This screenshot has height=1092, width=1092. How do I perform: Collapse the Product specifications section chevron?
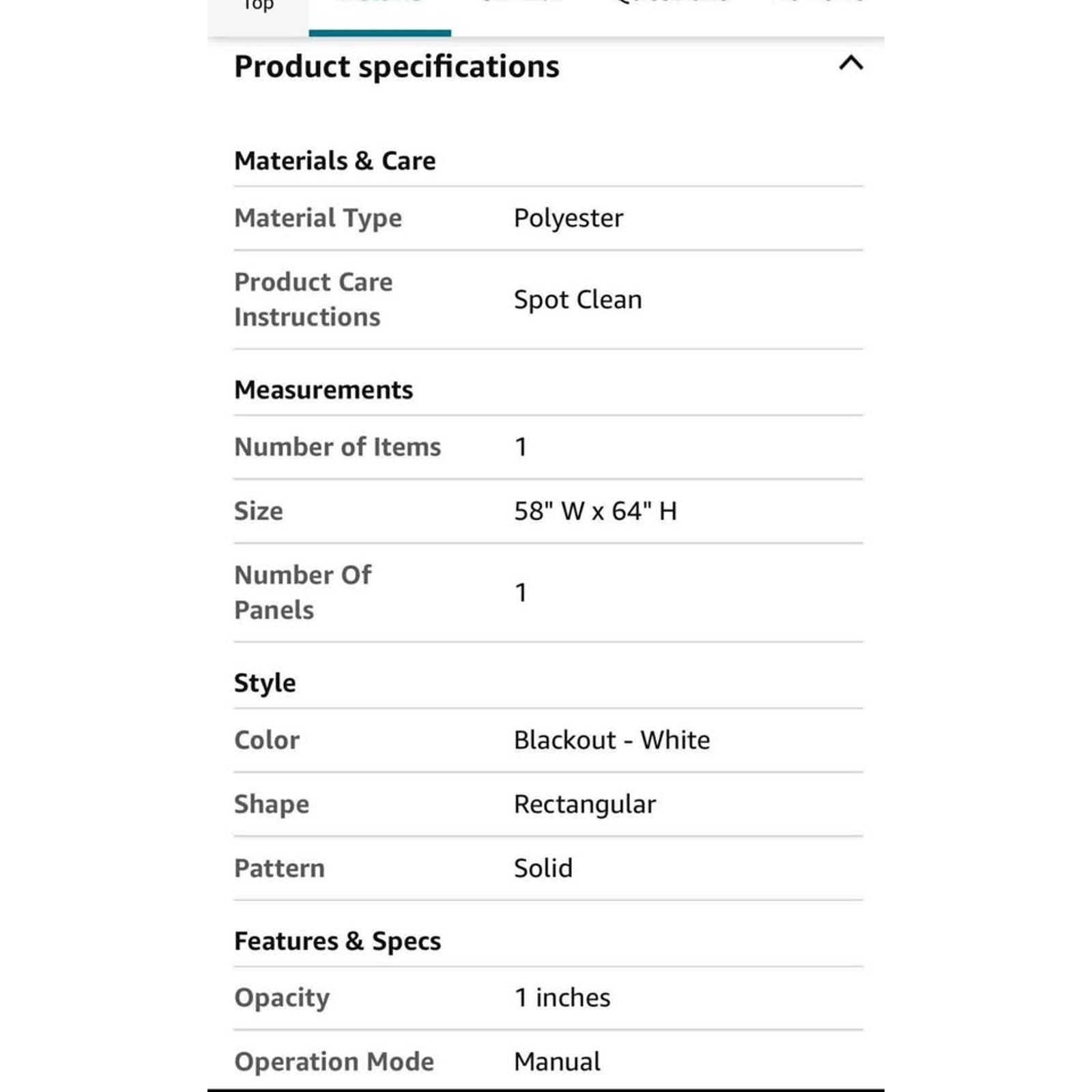850,63
